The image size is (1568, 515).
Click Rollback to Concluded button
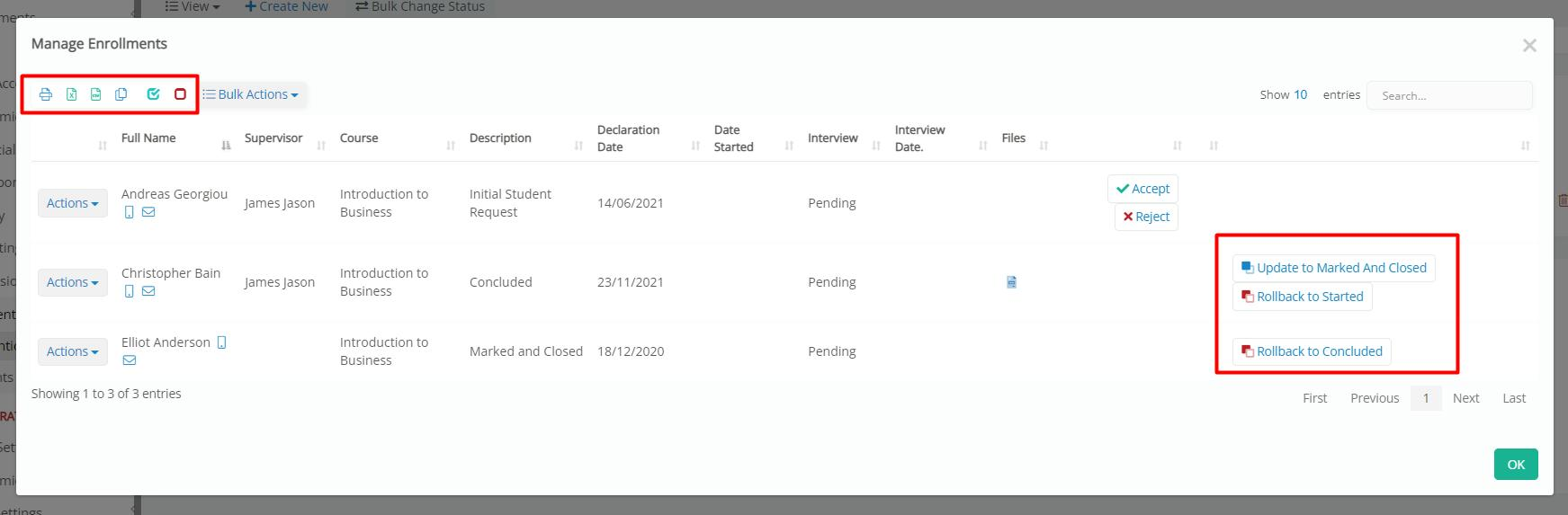(x=1312, y=351)
